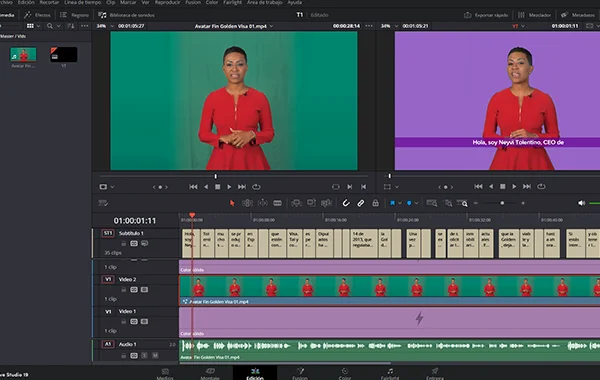
Task: Open the Reproducir menu
Action: tap(167, 2)
